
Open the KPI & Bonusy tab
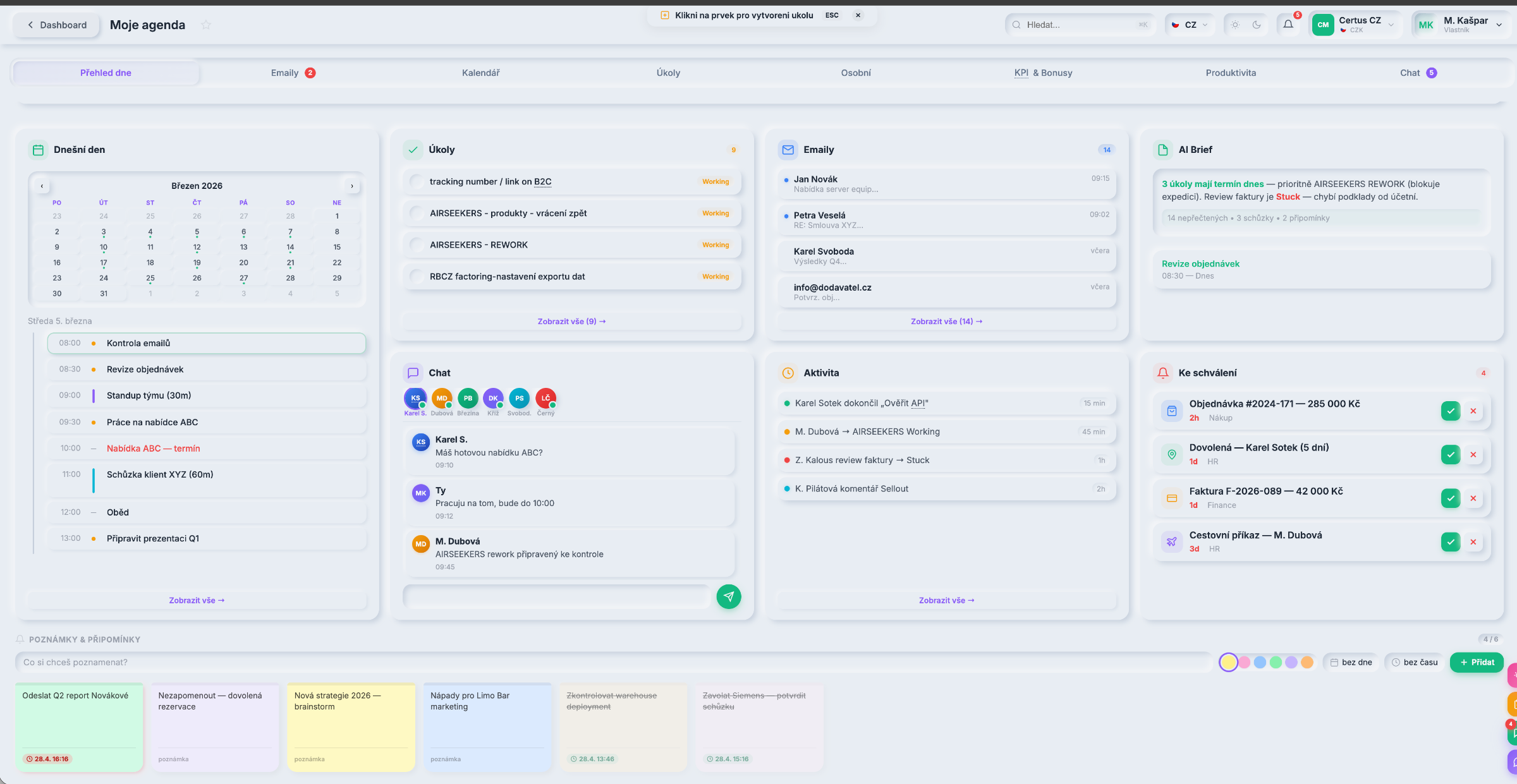[1043, 73]
